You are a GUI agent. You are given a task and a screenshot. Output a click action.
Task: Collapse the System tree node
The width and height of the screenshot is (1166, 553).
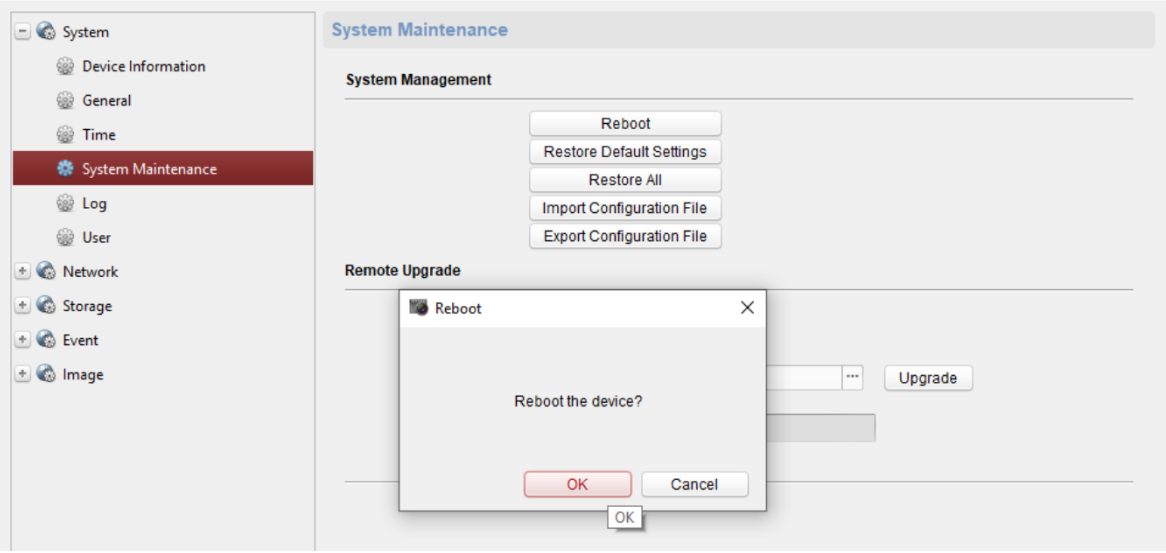[23, 32]
